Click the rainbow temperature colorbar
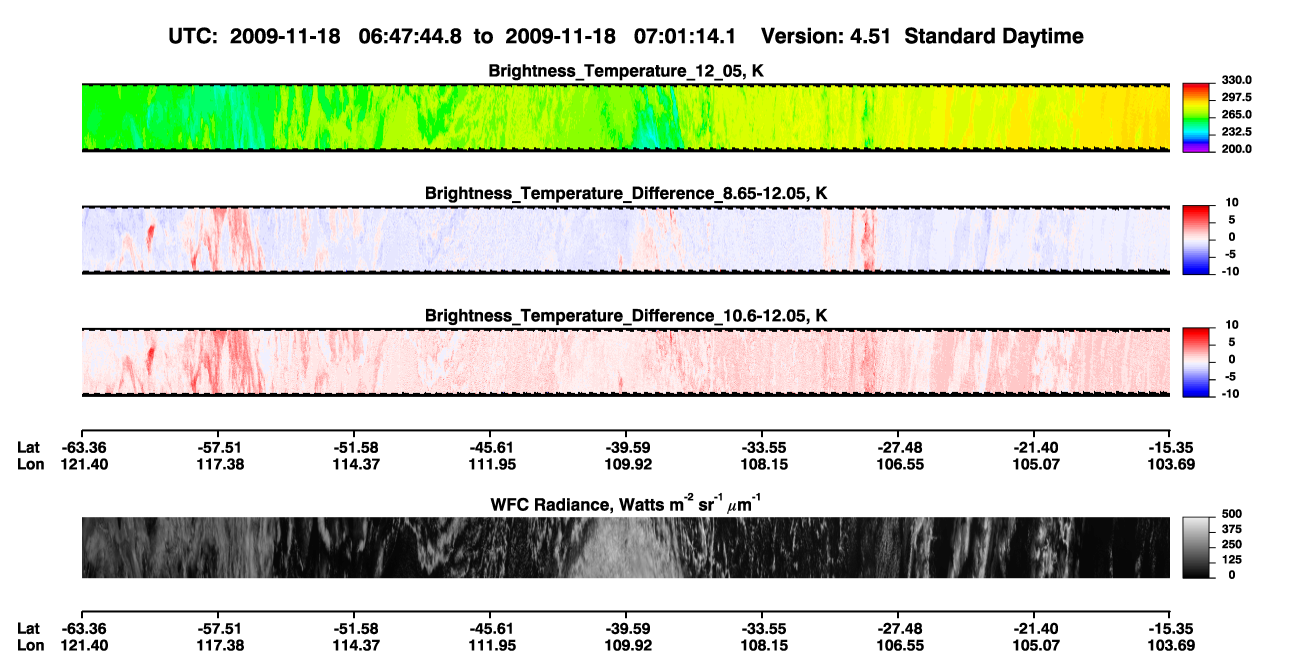Viewport: 1300px width, 667px height. pyautogui.click(x=1196, y=117)
